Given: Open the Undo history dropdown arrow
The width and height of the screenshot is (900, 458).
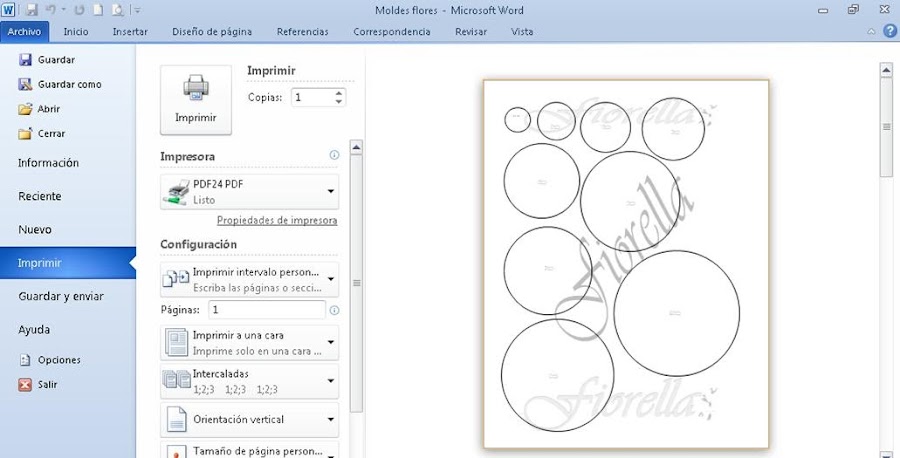Looking at the screenshot, I should click(64, 10).
